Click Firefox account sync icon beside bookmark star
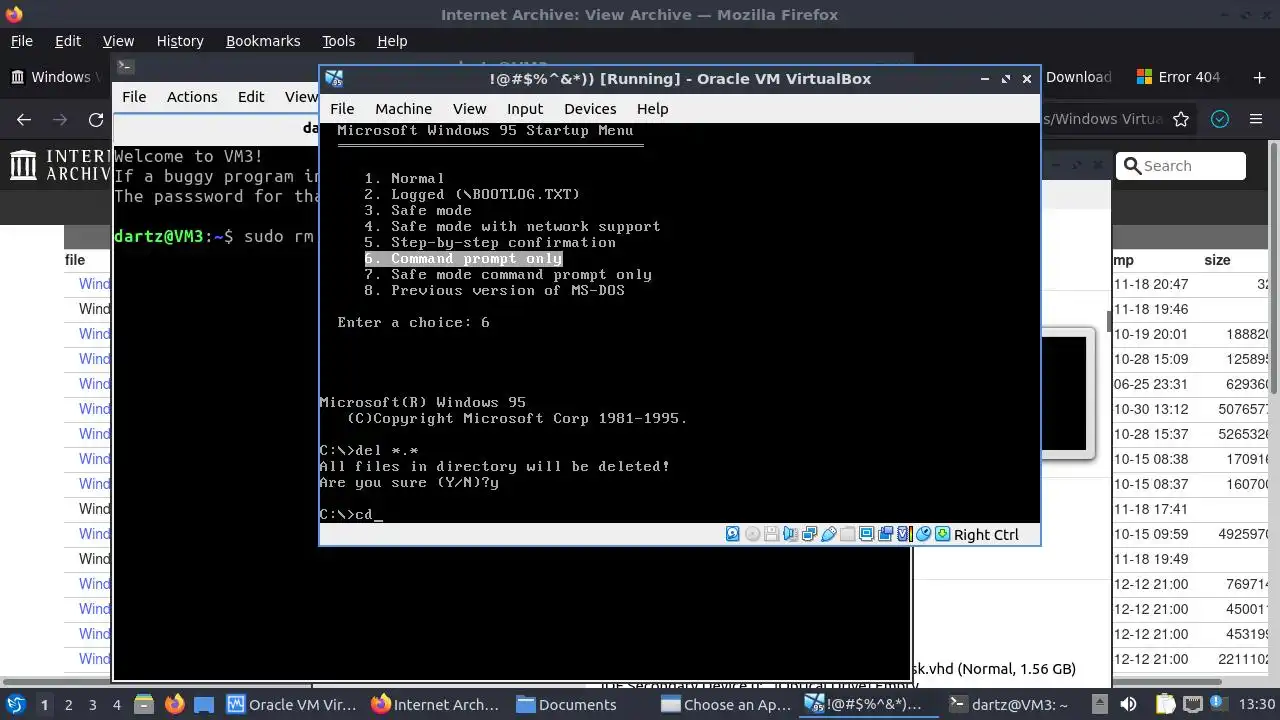 [x=1220, y=119]
